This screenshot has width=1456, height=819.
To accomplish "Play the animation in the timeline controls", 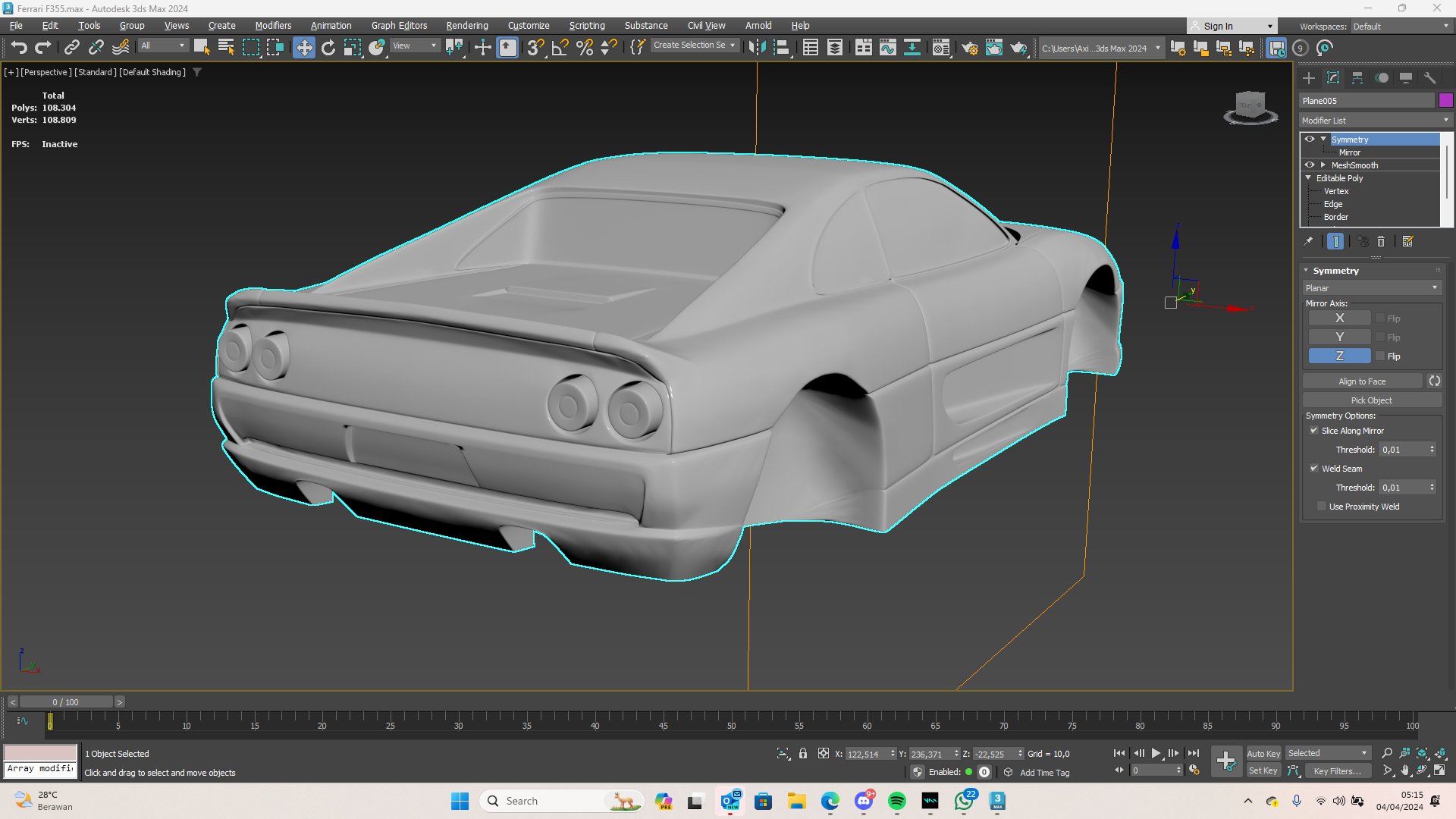I will pyautogui.click(x=1156, y=753).
